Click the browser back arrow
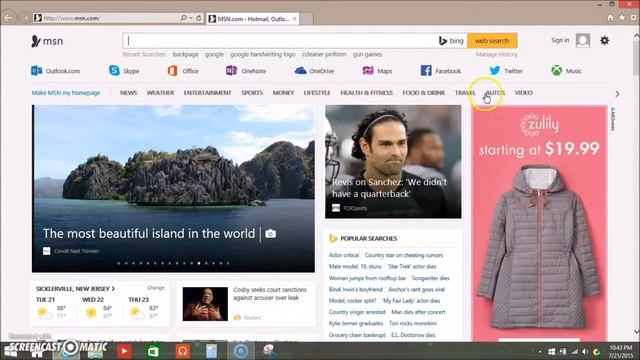The height and width of the screenshot is (360, 640). pyautogui.click(x=9, y=18)
